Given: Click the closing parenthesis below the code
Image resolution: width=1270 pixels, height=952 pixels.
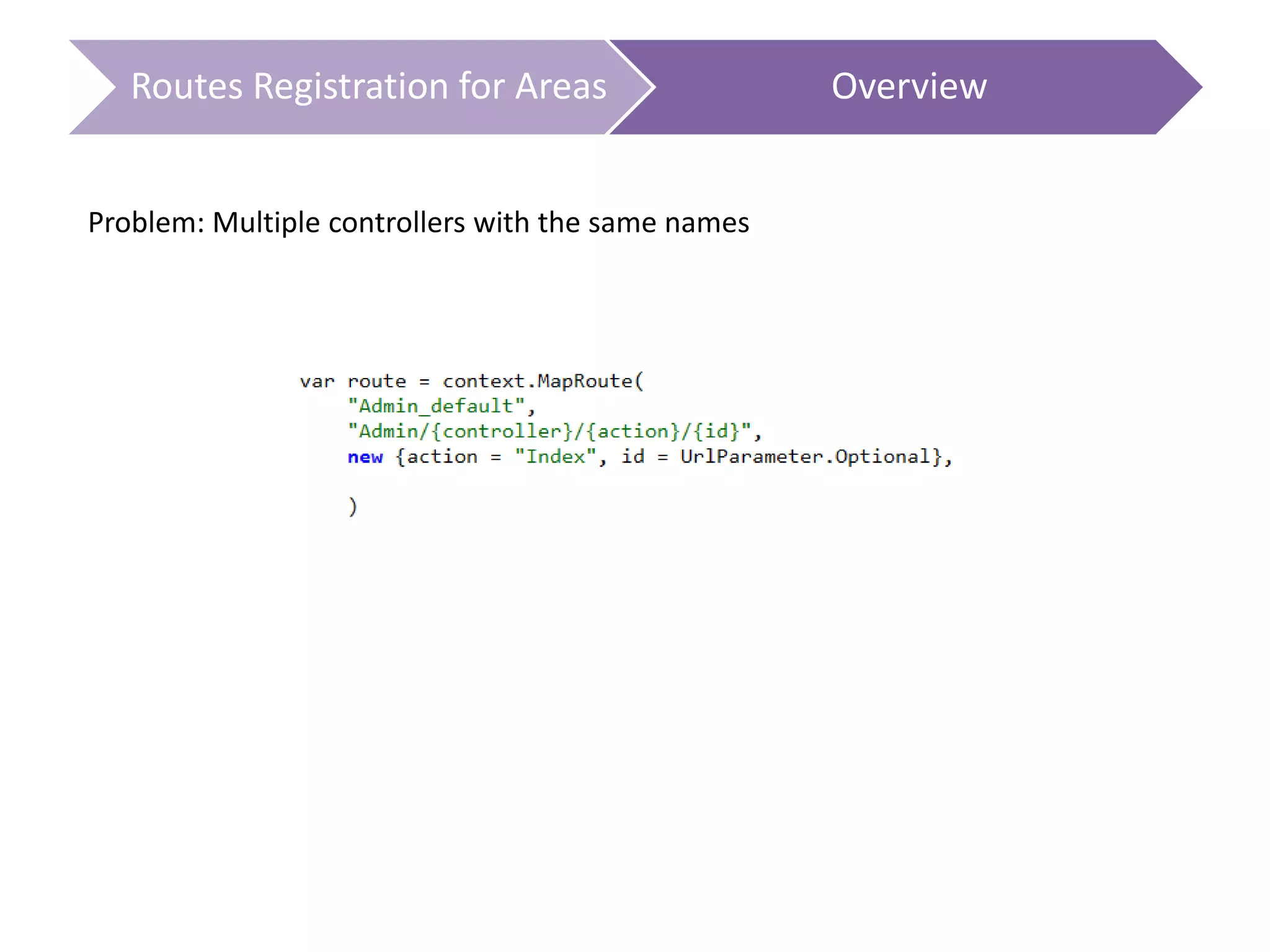Looking at the screenshot, I should coord(352,507).
